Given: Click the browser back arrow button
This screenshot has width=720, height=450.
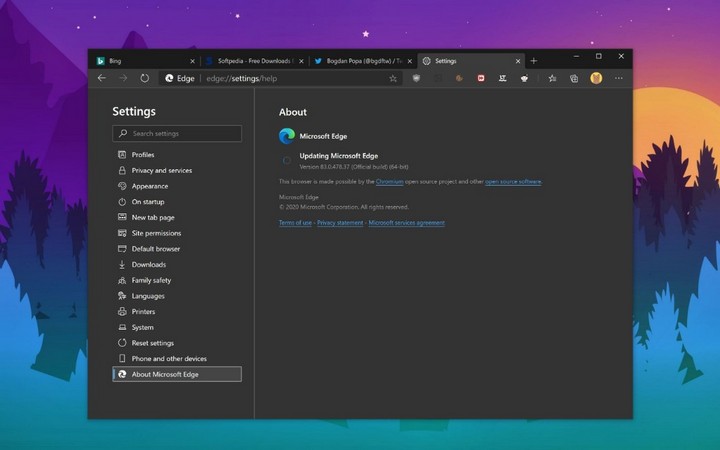Looking at the screenshot, I should (x=101, y=78).
